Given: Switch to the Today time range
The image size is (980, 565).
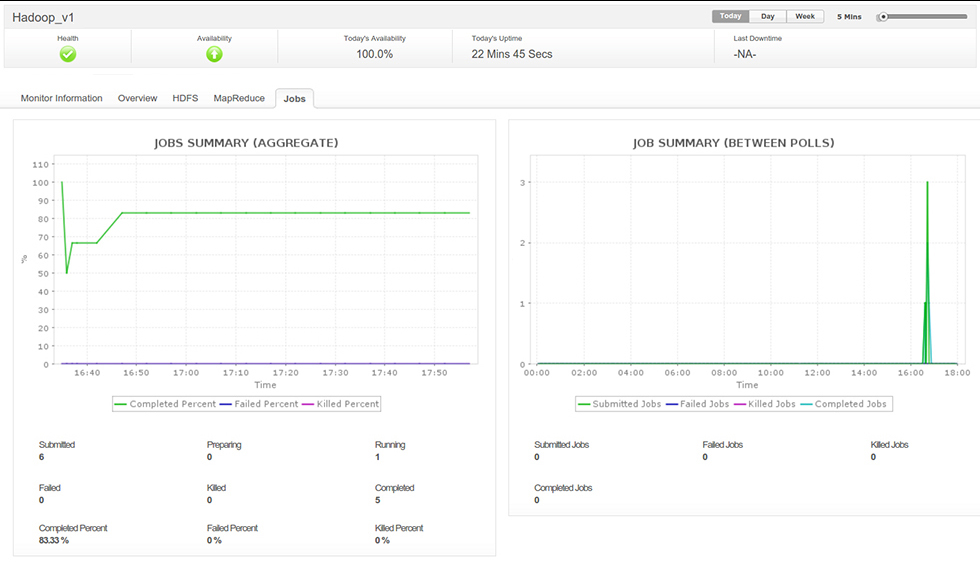Looking at the screenshot, I should pos(730,17).
